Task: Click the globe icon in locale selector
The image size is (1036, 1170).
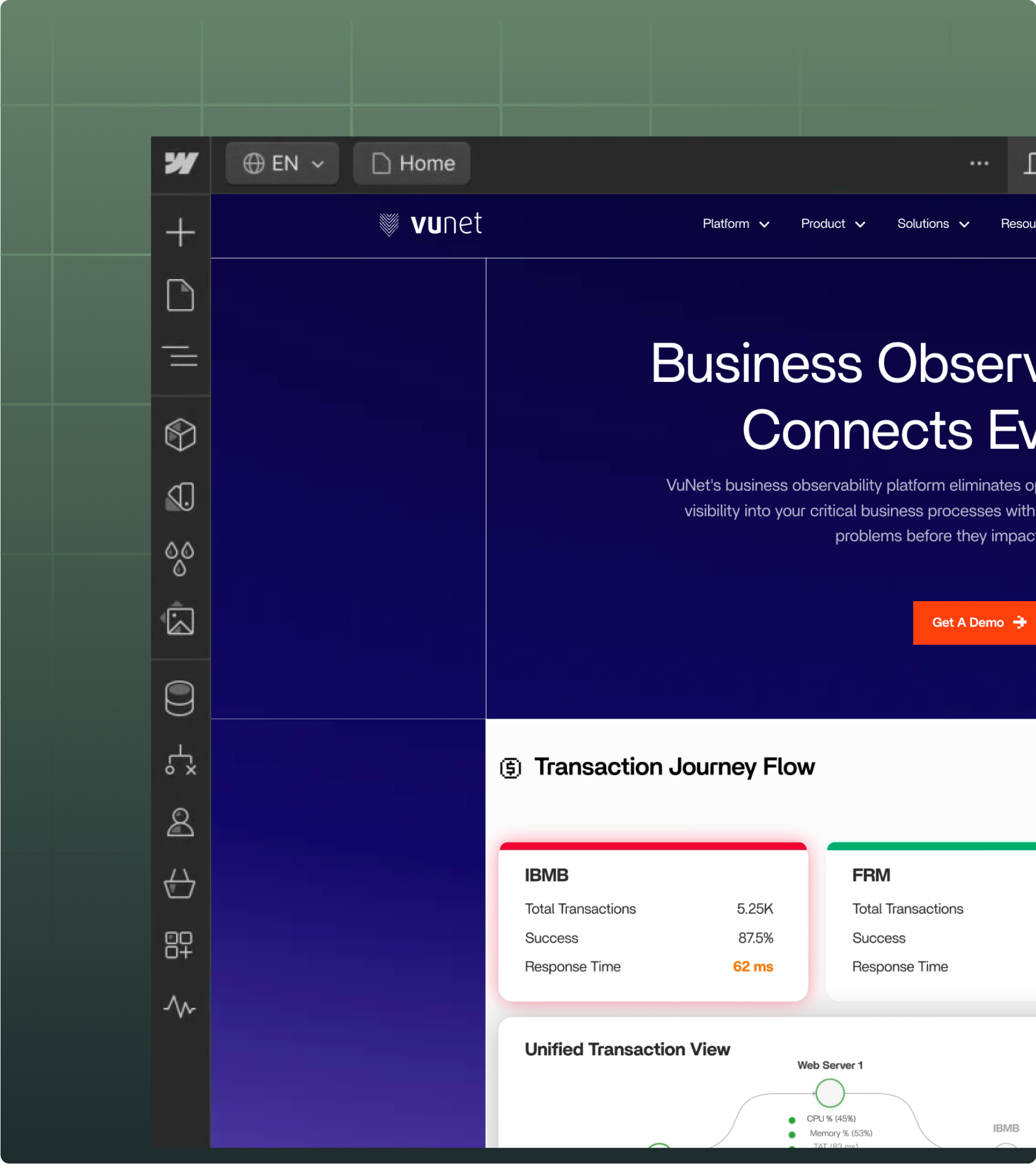Action: 254,164
